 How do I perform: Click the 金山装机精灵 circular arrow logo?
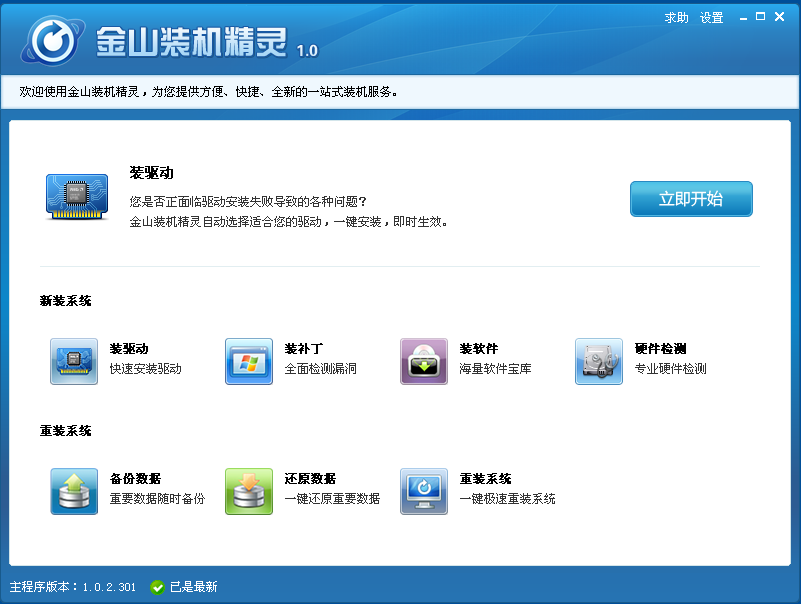[x=53, y=41]
